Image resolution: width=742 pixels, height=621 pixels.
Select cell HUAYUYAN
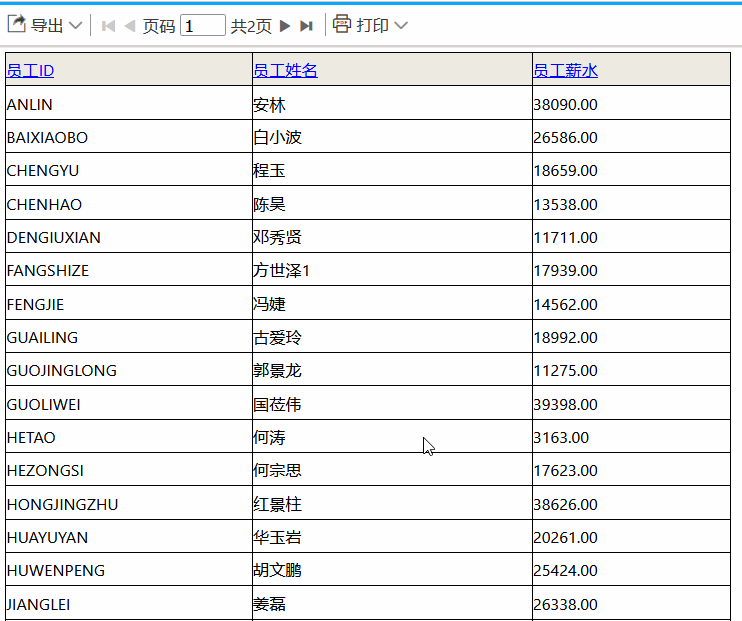[x=129, y=536]
